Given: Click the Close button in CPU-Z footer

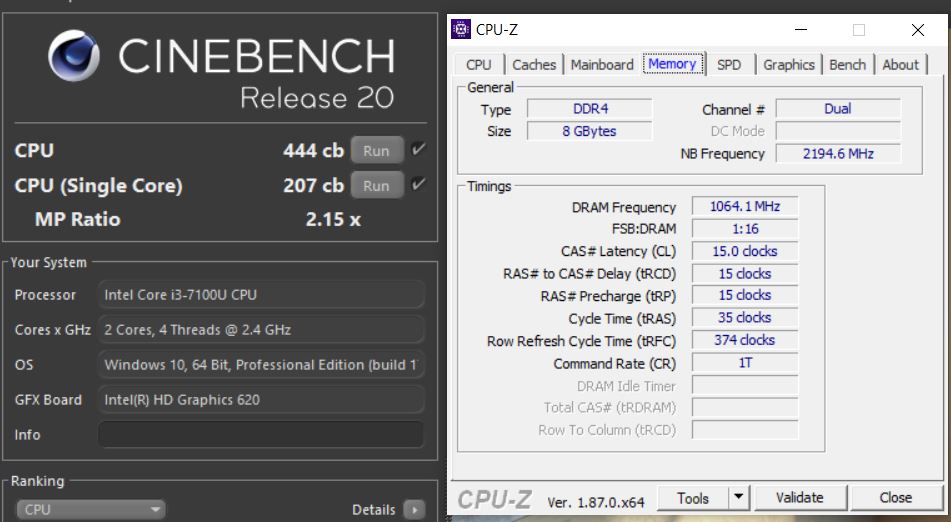Looking at the screenshot, I should coord(896,498).
